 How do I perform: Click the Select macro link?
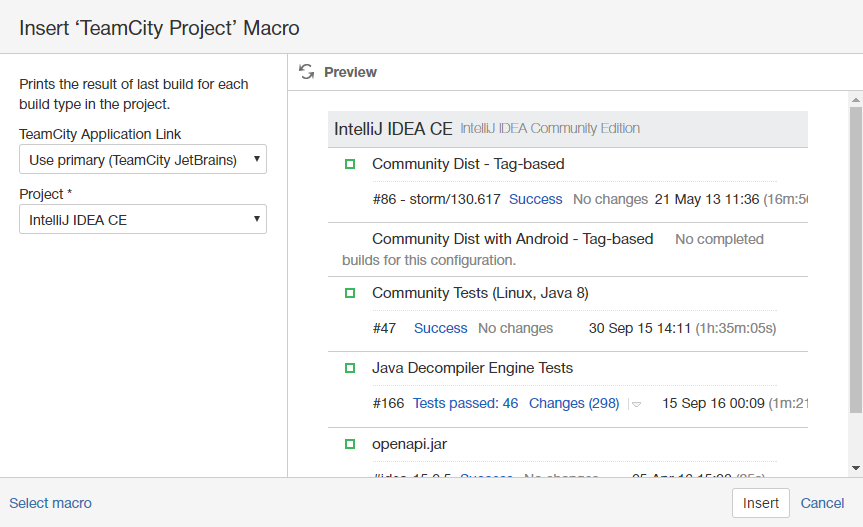pos(50,503)
